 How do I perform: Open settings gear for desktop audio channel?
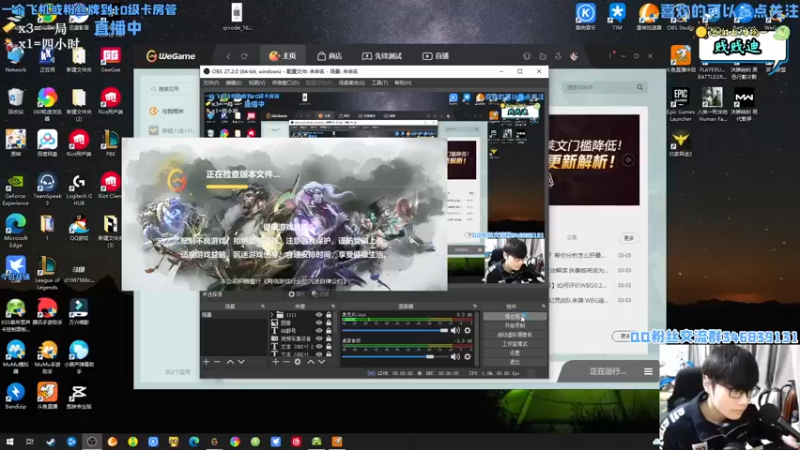tap(467, 357)
